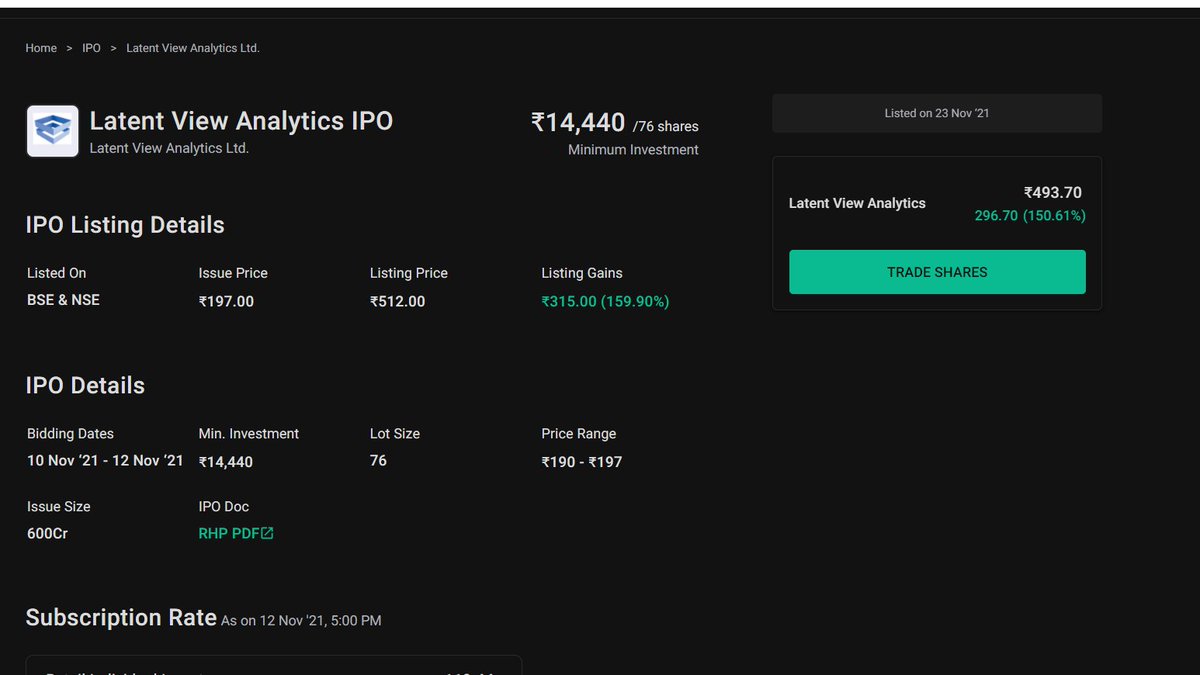This screenshot has height=675, width=1200.
Task: Click the Lot Size label
Action: coord(395,434)
